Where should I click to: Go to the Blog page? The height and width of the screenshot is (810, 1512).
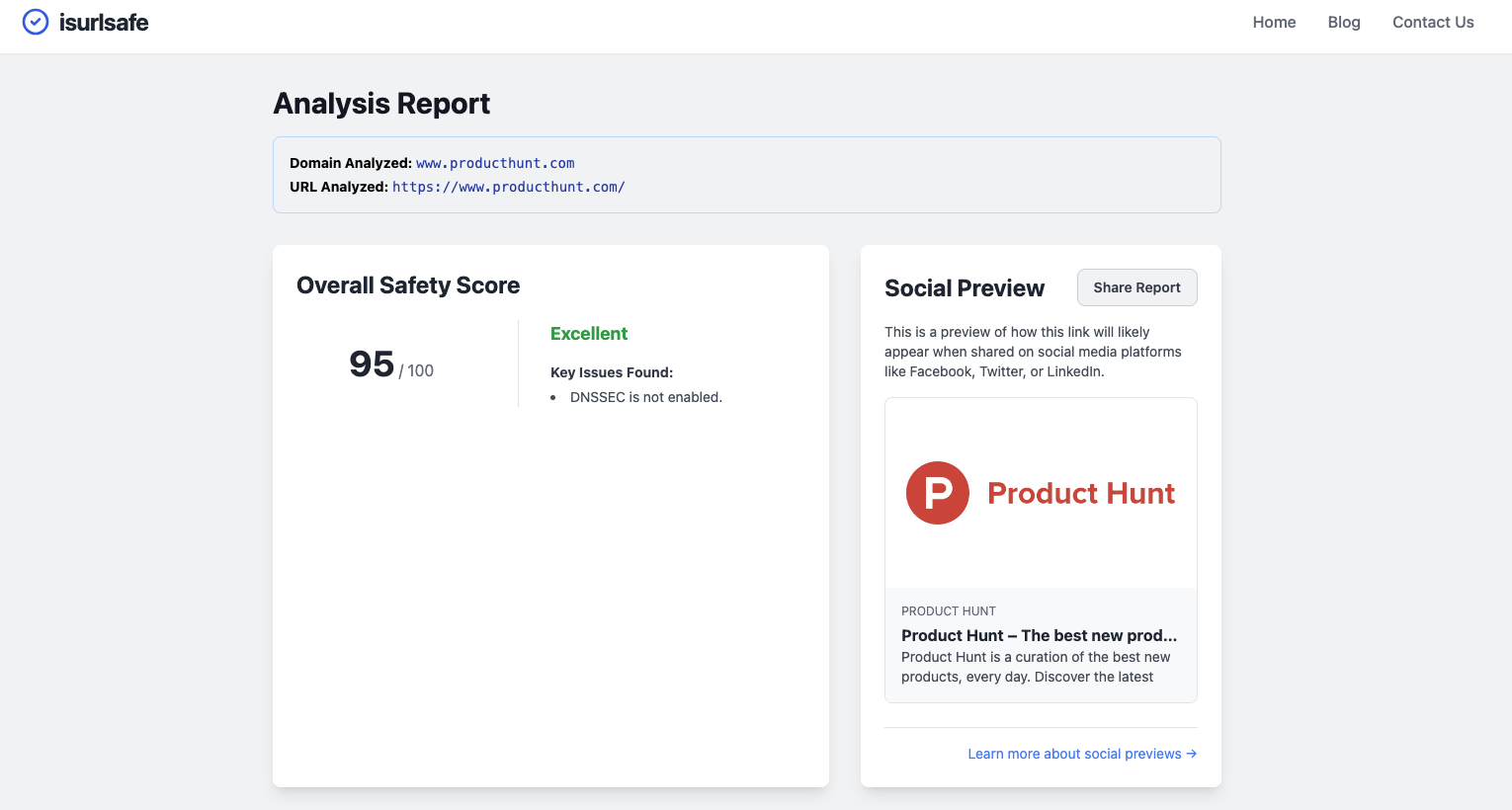(x=1344, y=22)
